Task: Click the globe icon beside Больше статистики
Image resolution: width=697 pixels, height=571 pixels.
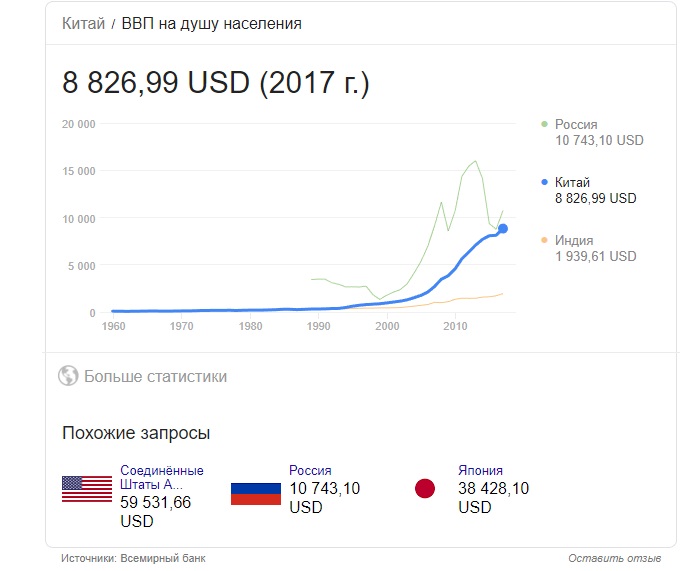Action: click(68, 376)
